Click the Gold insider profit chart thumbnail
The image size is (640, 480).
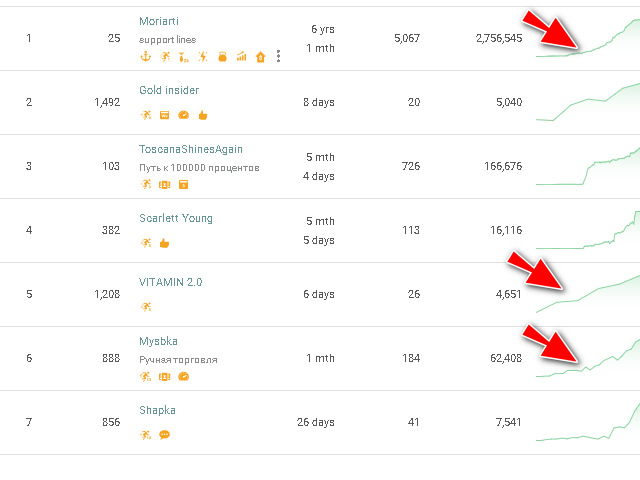(588, 102)
